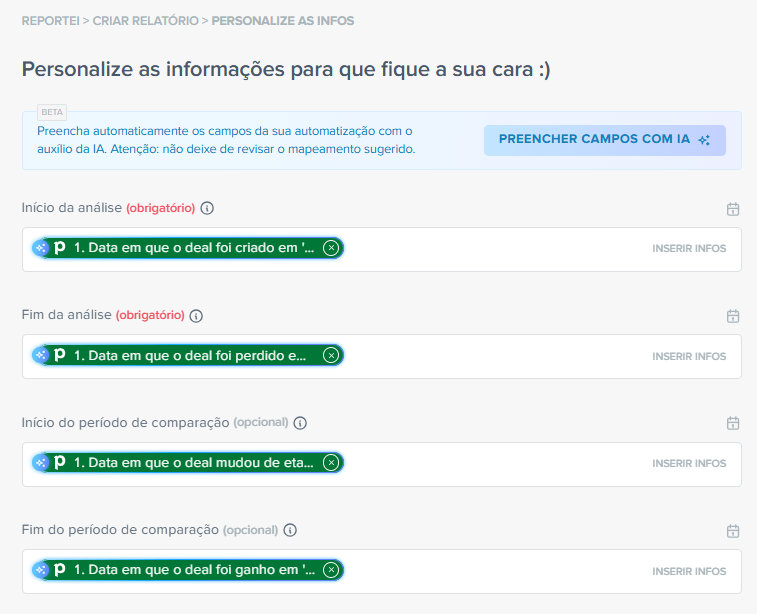Remove the 'deal mudou de etapa' tag
The image size is (757, 614).
pyautogui.click(x=331, y=463)
